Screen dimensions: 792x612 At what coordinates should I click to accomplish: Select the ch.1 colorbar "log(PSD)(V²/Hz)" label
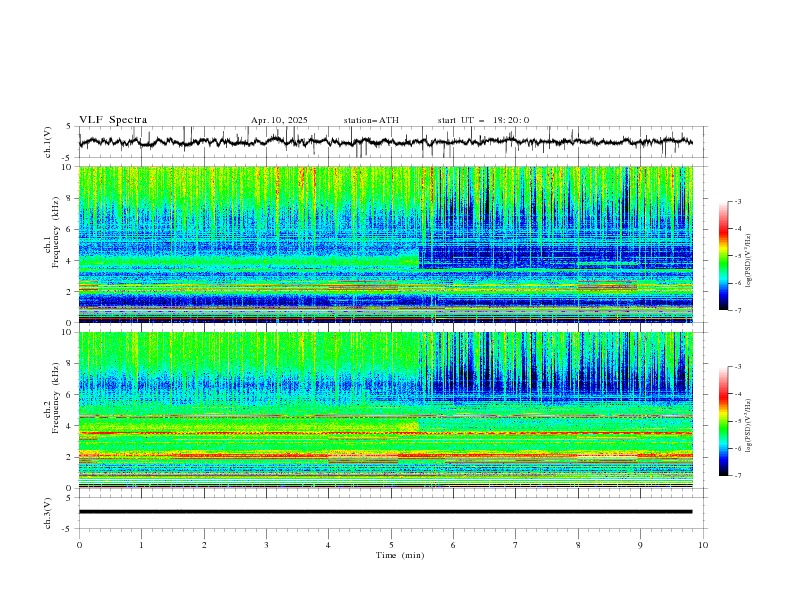tap(749, 261)
